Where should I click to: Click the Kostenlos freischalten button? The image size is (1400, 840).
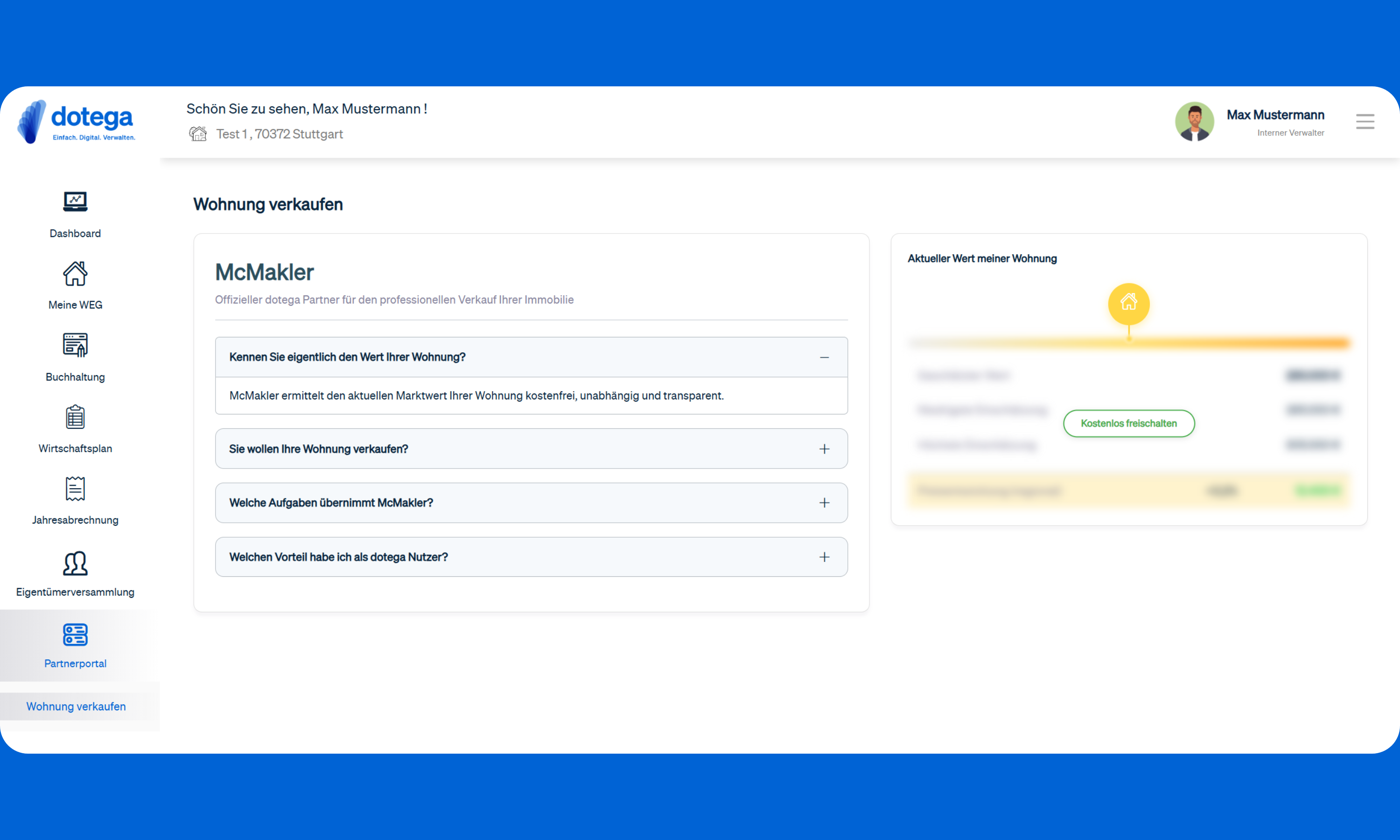[x=1128, y=423]
